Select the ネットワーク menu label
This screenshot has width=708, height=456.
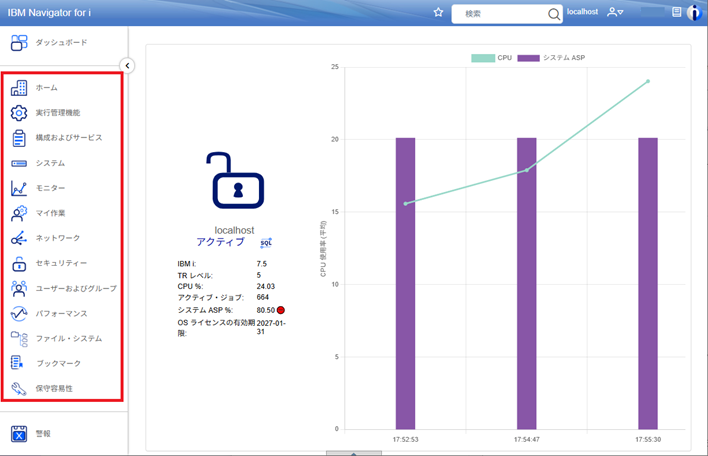pos(58,238)
